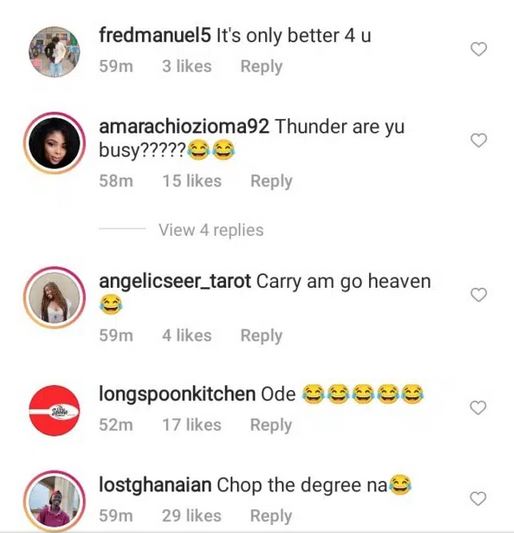
Task: Open the longspoonkitchen username link
Action: [177, 394]
